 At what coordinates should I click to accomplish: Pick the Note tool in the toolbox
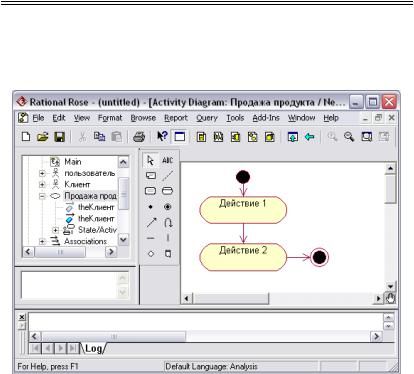[151, 175]
